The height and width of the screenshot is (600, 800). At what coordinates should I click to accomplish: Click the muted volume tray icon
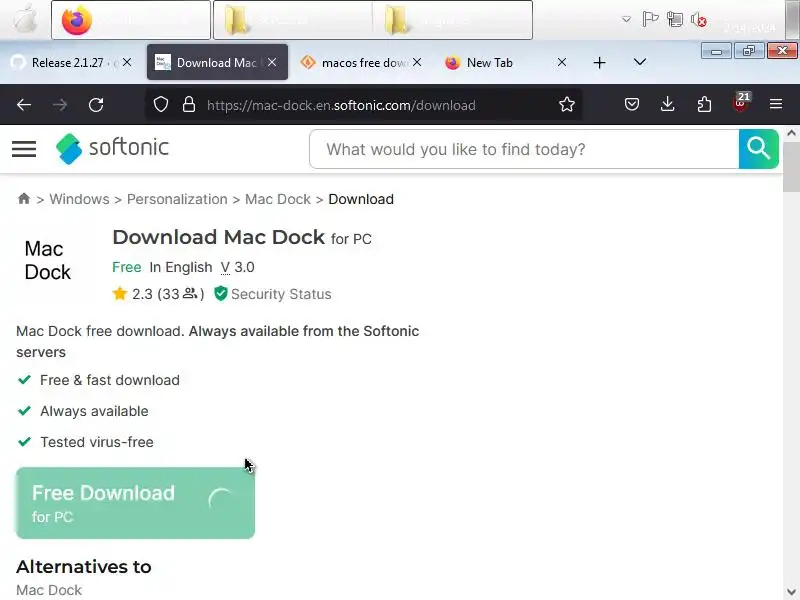point(698,19)
